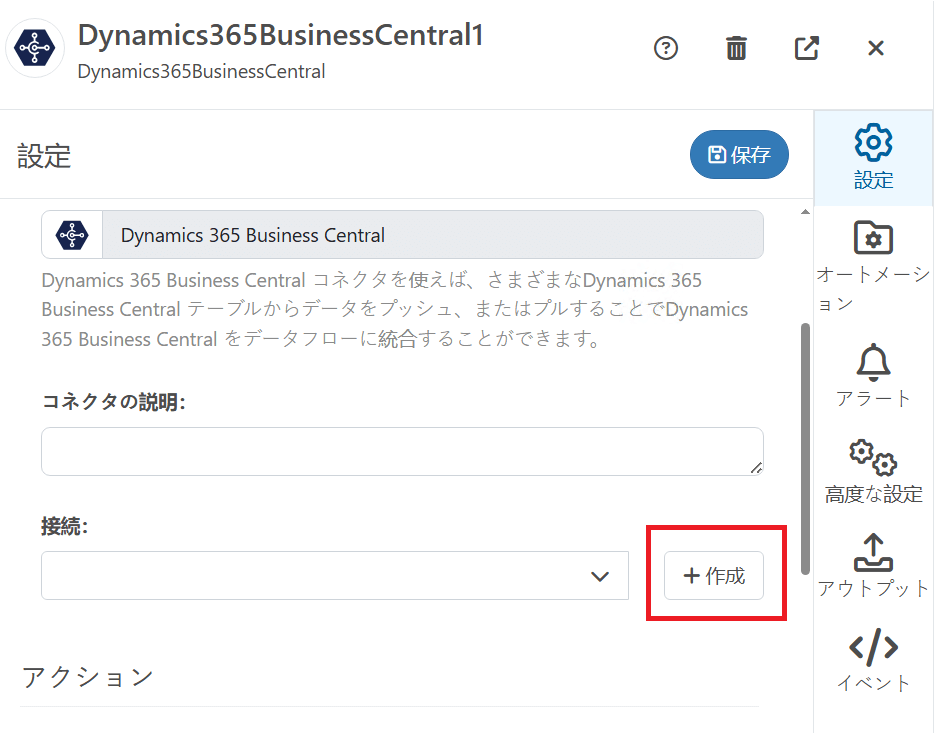934x733 pixels.
Task: Click the help question mark icon
Action: point(666,48)
